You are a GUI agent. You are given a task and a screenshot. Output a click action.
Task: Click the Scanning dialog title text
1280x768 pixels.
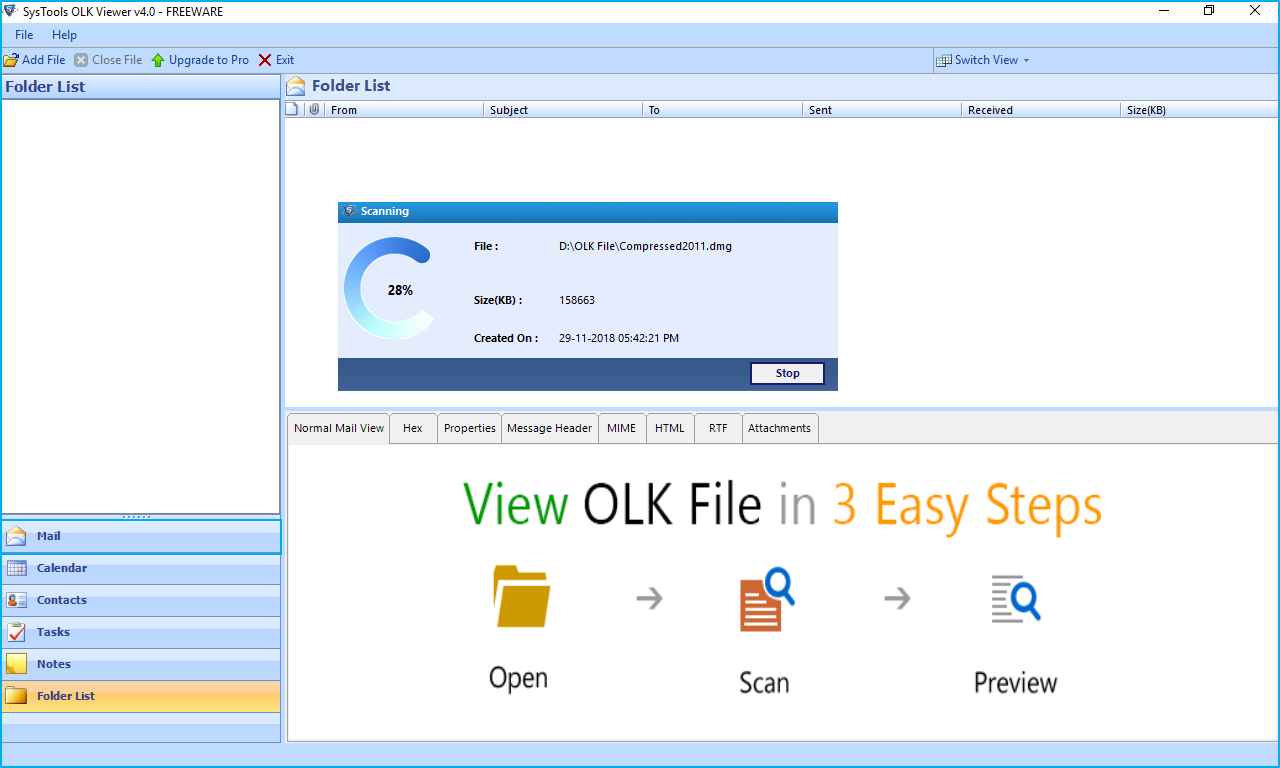(x=385, y=211)
